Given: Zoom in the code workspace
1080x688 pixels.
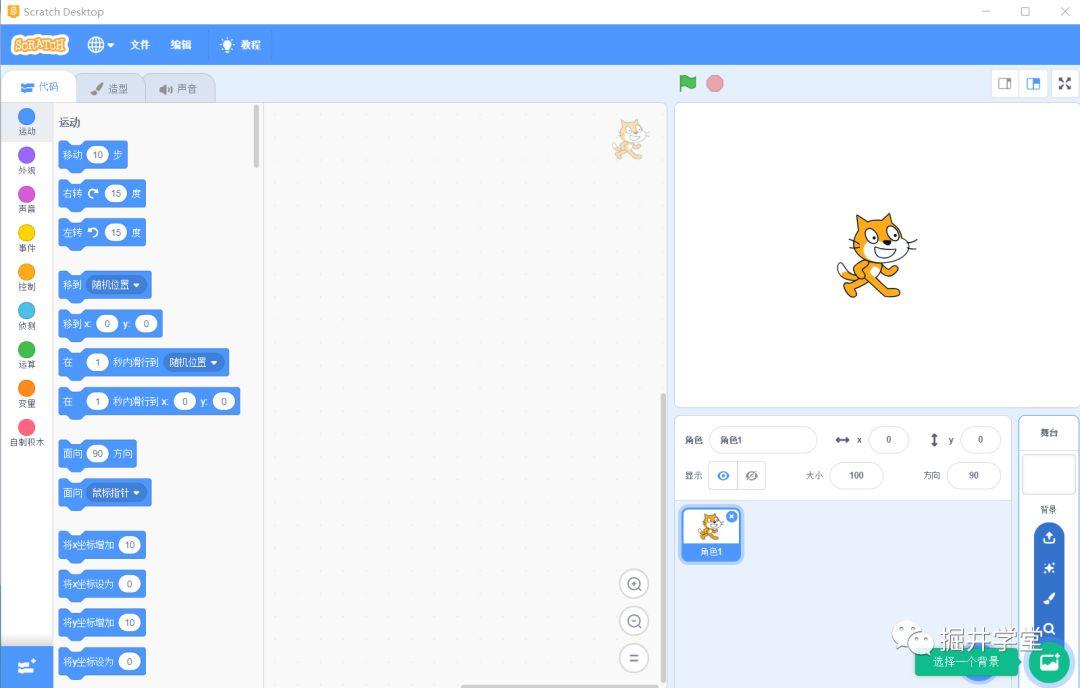Looking at the screenshot, I should [634, 584].
